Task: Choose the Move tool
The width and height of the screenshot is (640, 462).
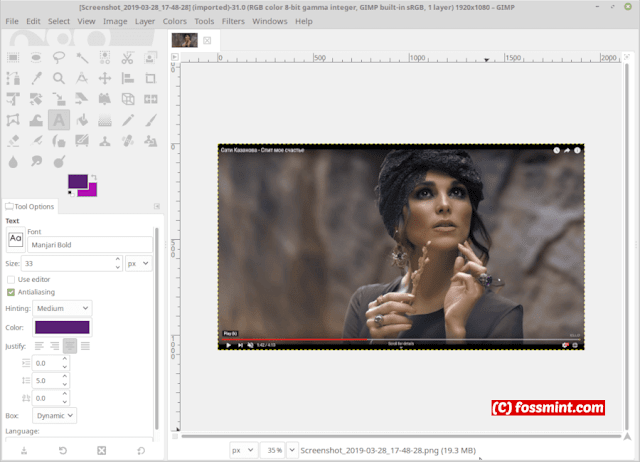Action: click(x=105, y=78)
